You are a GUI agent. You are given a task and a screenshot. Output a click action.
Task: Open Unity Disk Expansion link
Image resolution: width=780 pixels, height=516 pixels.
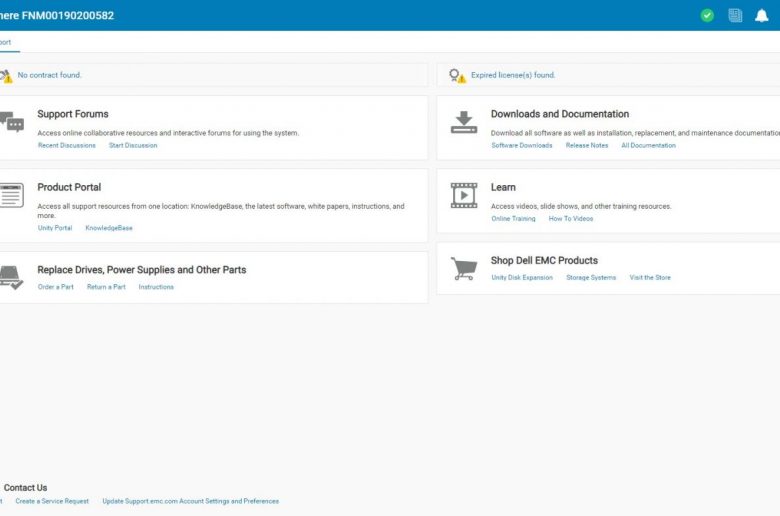pos(522,278)
